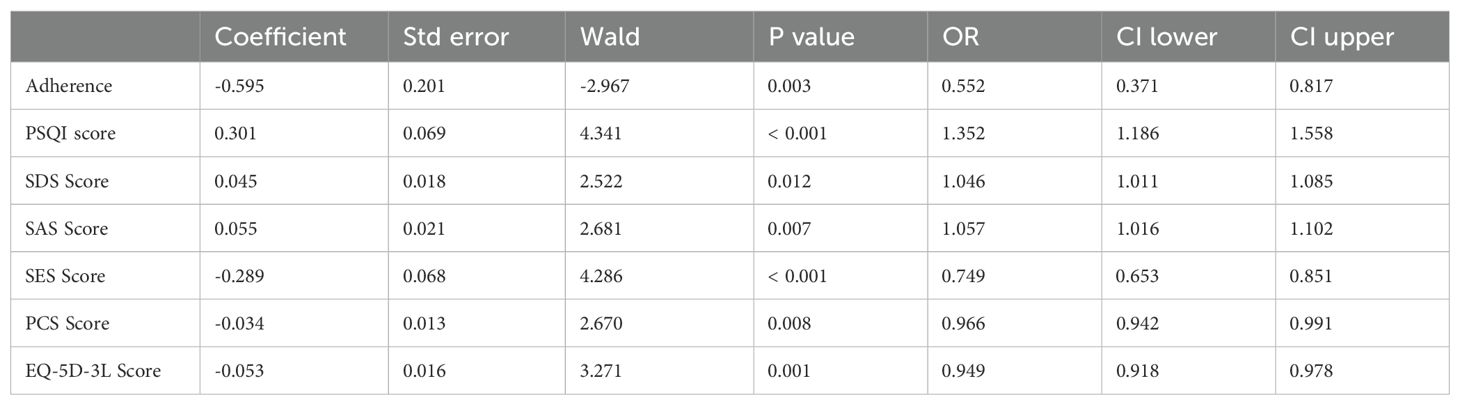
Task: Click the SES Score CI lower 0.653
Action: (x=1138, y=277)
